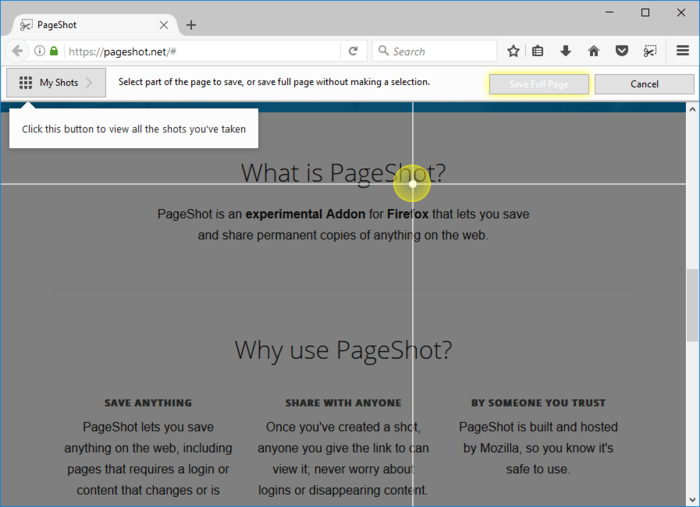Image resolution: width=700 pixels, height=507 pixels.
Task: Open My Shots button
Action: [56, 83]
